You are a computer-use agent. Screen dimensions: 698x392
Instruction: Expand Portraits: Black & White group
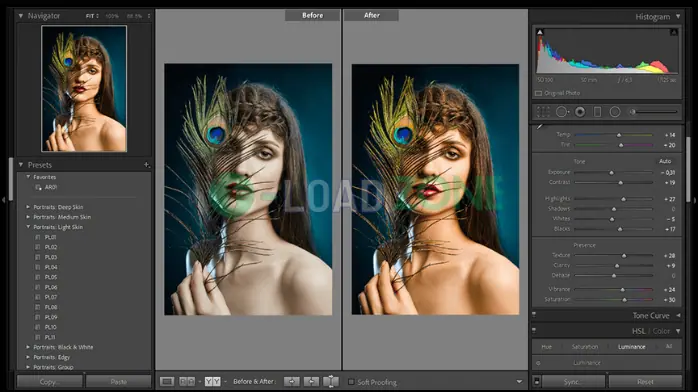(x=28, y=347)
